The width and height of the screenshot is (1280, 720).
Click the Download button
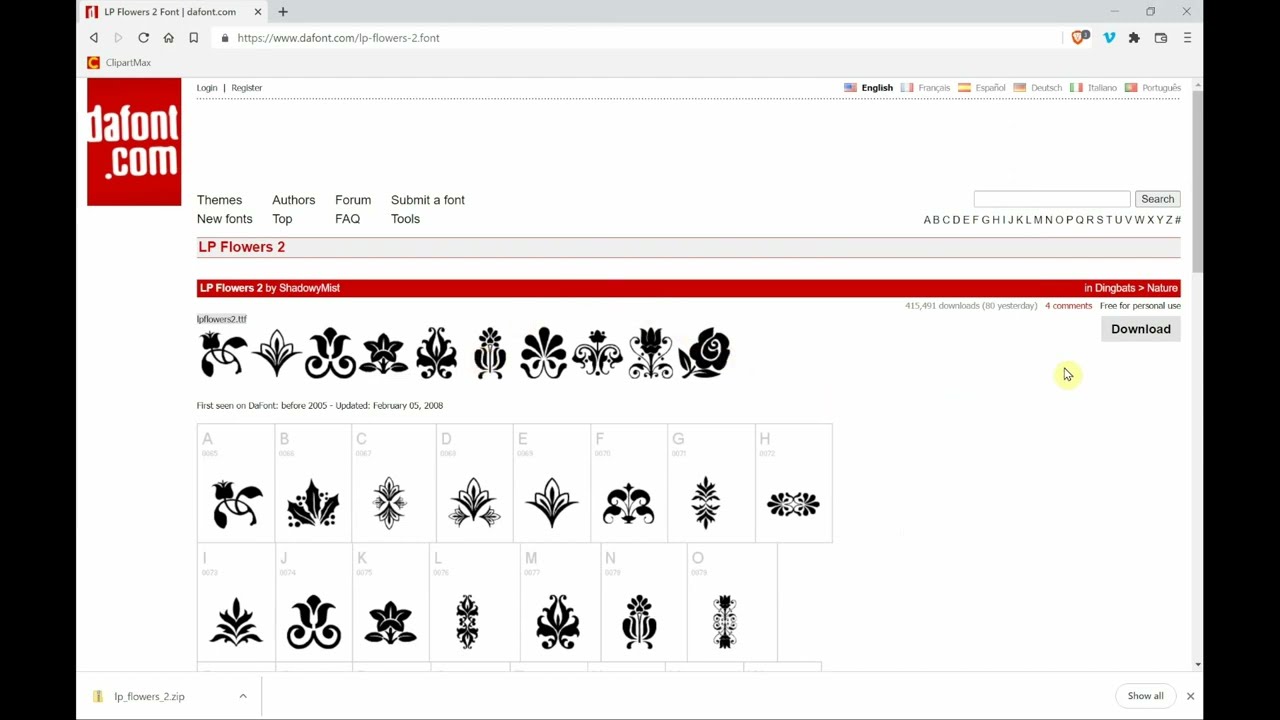click(1141, 329)
